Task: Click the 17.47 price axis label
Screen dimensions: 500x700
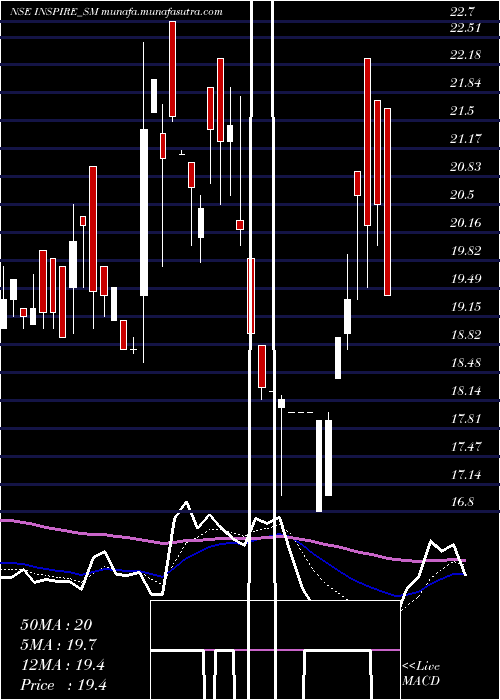Action: (x=466, y=446)
